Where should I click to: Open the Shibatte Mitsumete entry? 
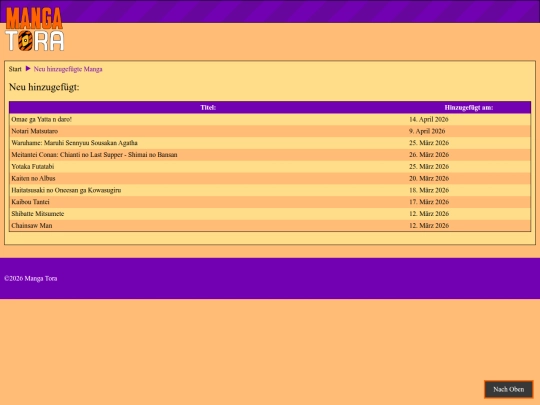(38, 214)
